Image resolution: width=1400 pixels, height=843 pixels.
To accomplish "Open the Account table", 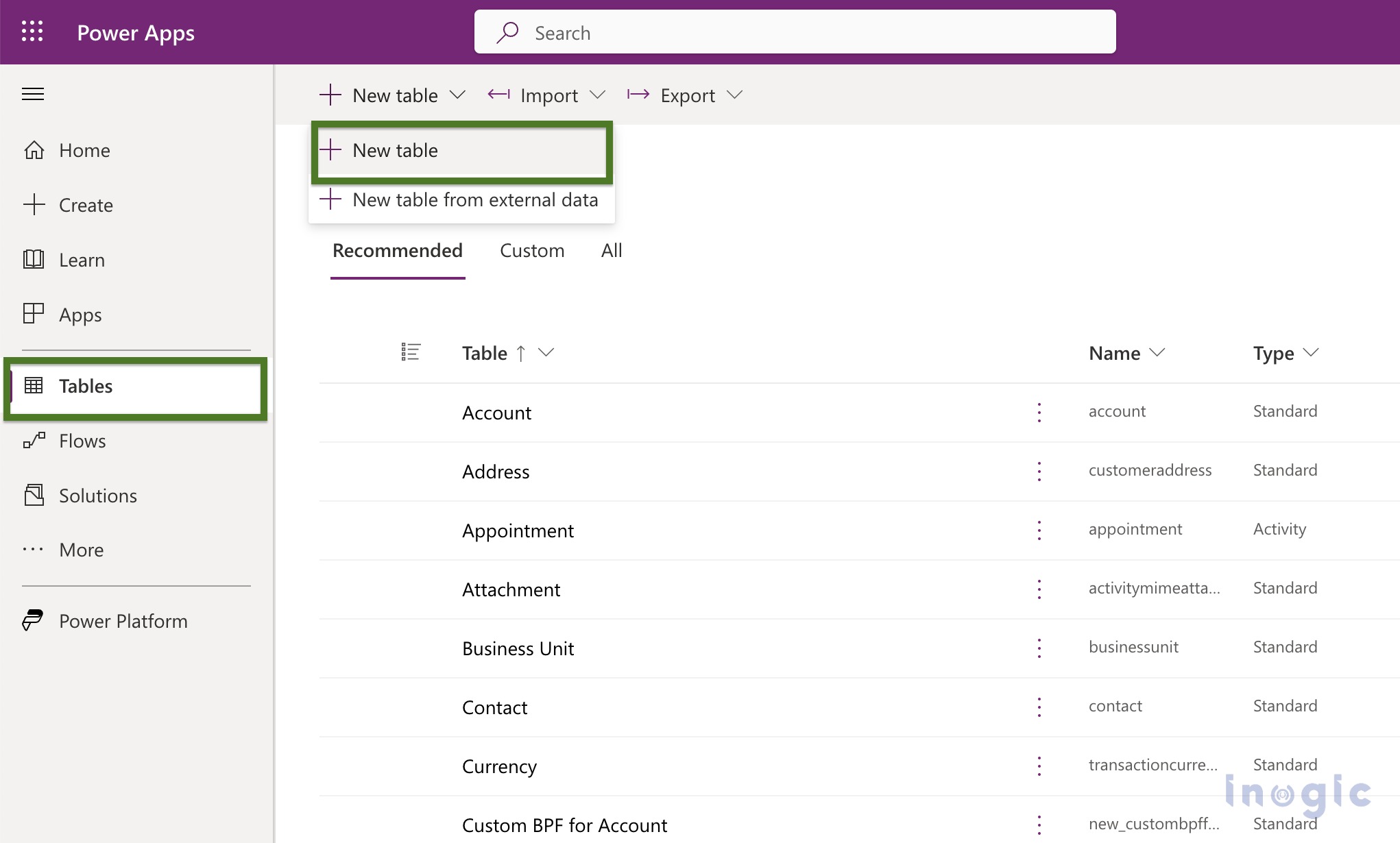I will pos(496,413).
